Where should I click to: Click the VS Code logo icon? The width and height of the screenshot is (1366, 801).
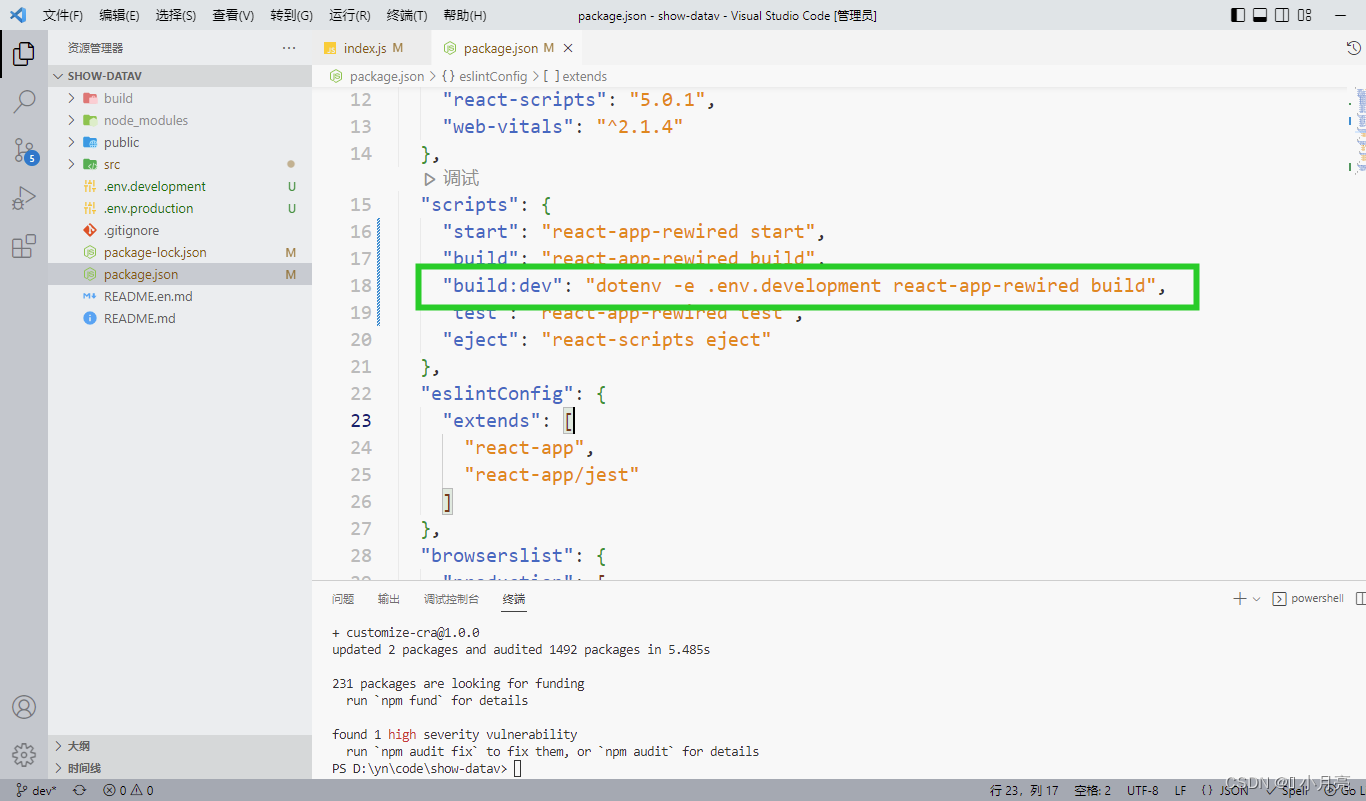tap(17, 15)
